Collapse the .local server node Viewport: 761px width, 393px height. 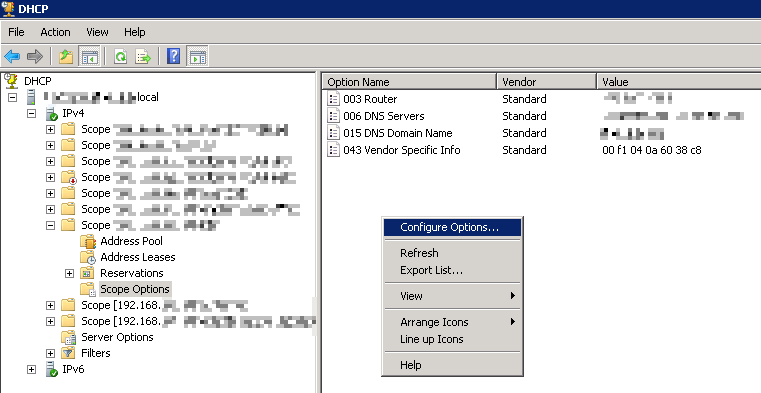pos(13,97)
